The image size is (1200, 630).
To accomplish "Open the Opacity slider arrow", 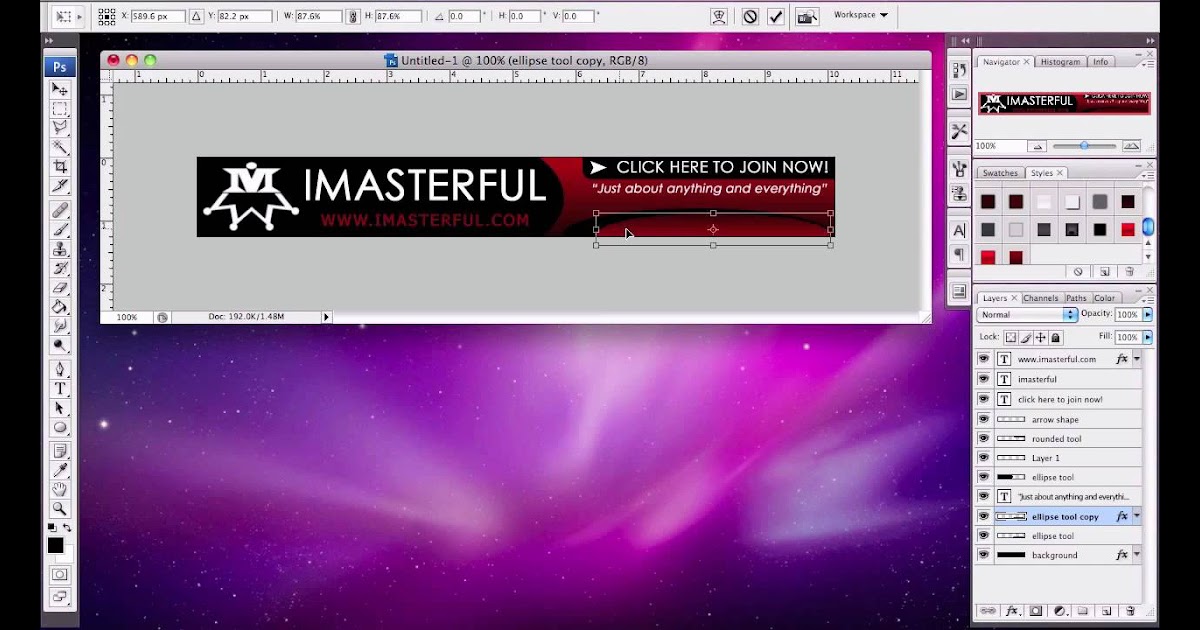I will [x=1147, y=315].
